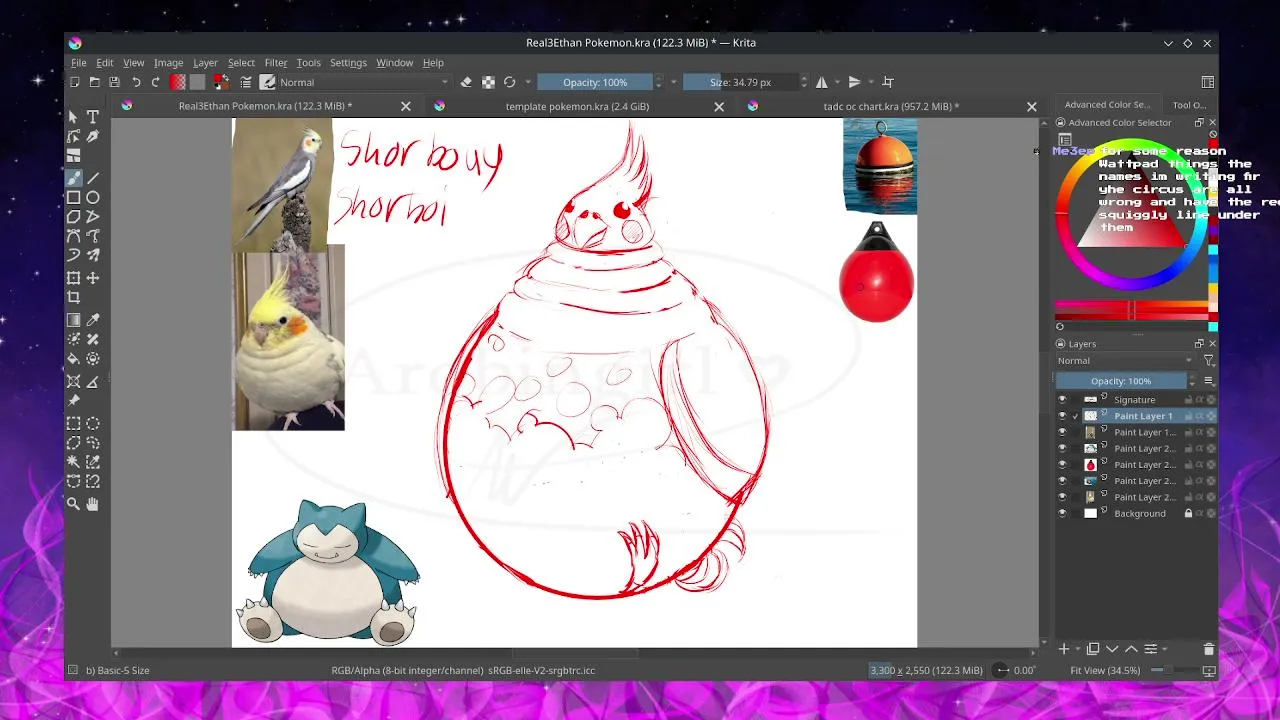Select the Pan hand tool

(x=93, y=505)
